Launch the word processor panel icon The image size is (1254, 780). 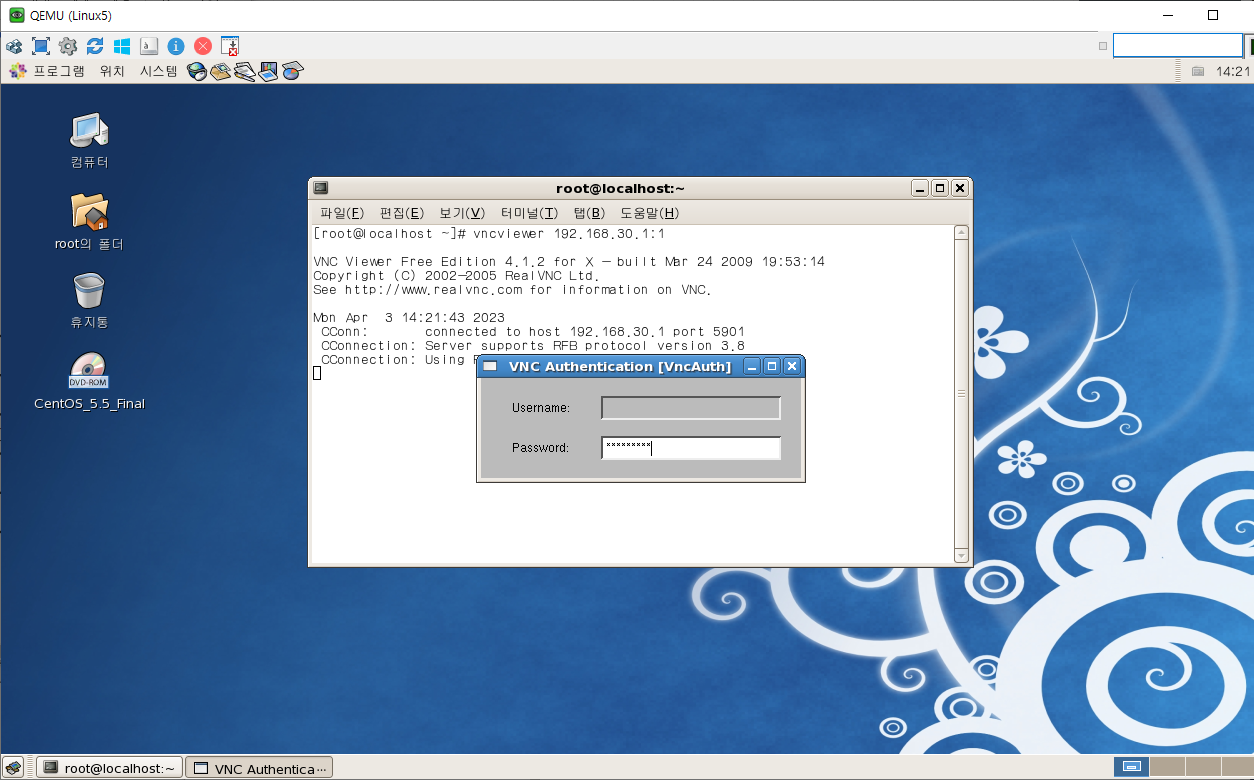pos(244,71)
